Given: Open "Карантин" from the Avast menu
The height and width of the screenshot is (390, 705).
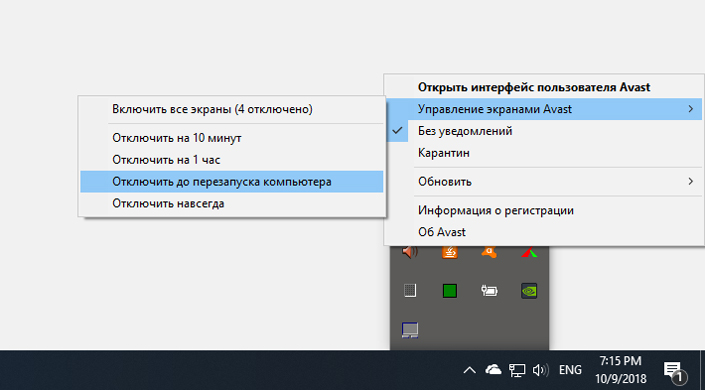Looking at the screenshot, I should point(544,153).
